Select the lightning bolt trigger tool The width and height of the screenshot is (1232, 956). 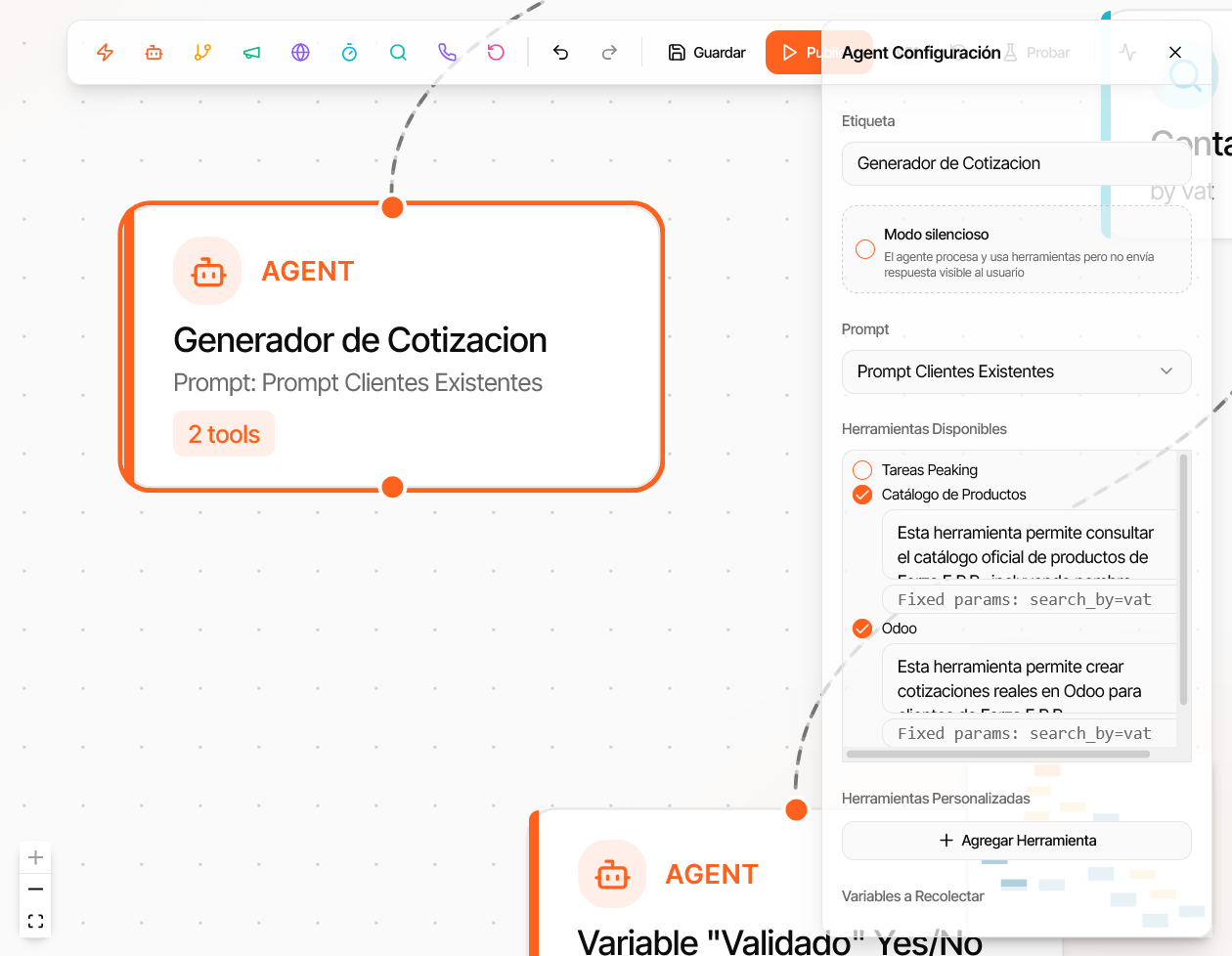(x=106, y=53)
